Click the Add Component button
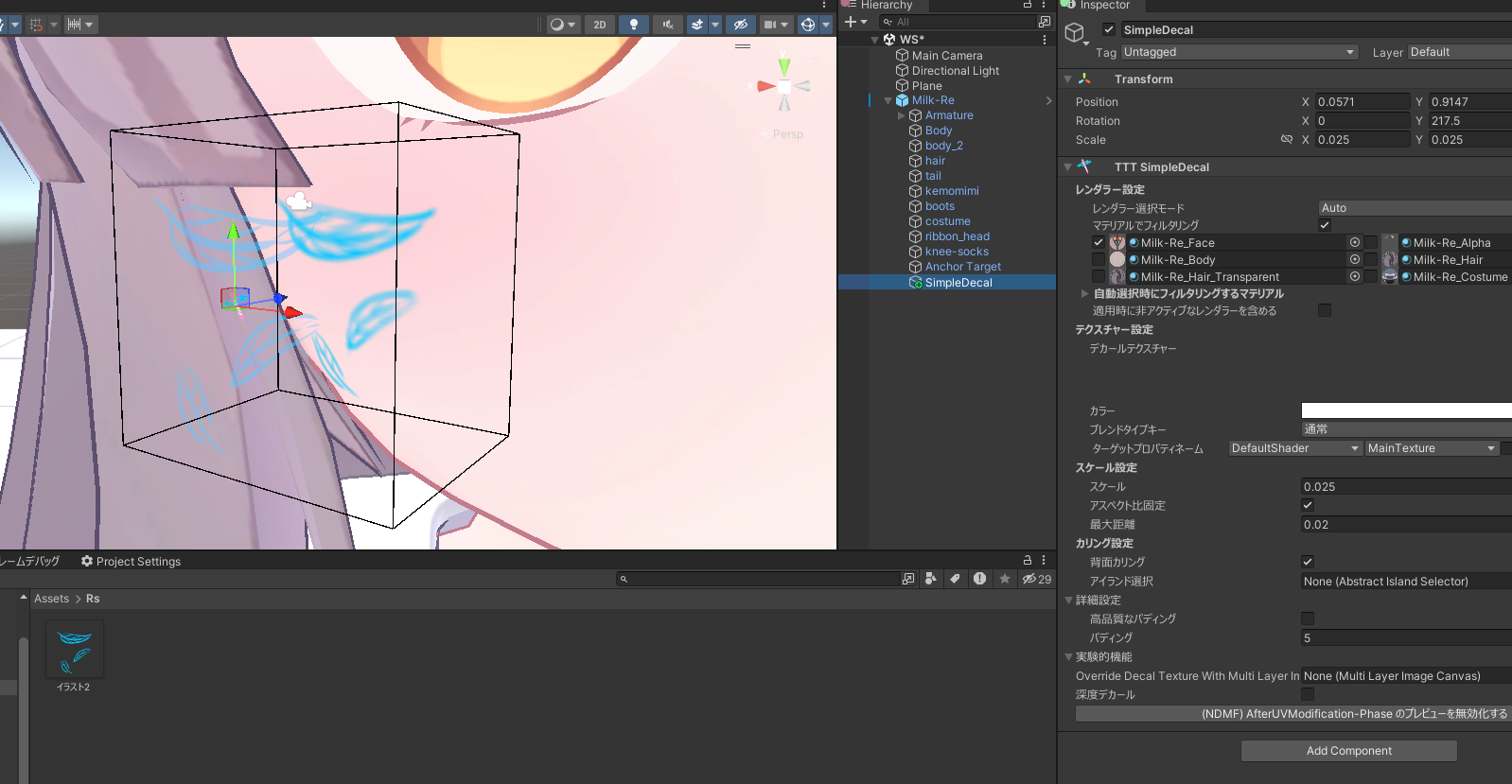This screenshot has width=1512, height=784. pos(1348,751)
